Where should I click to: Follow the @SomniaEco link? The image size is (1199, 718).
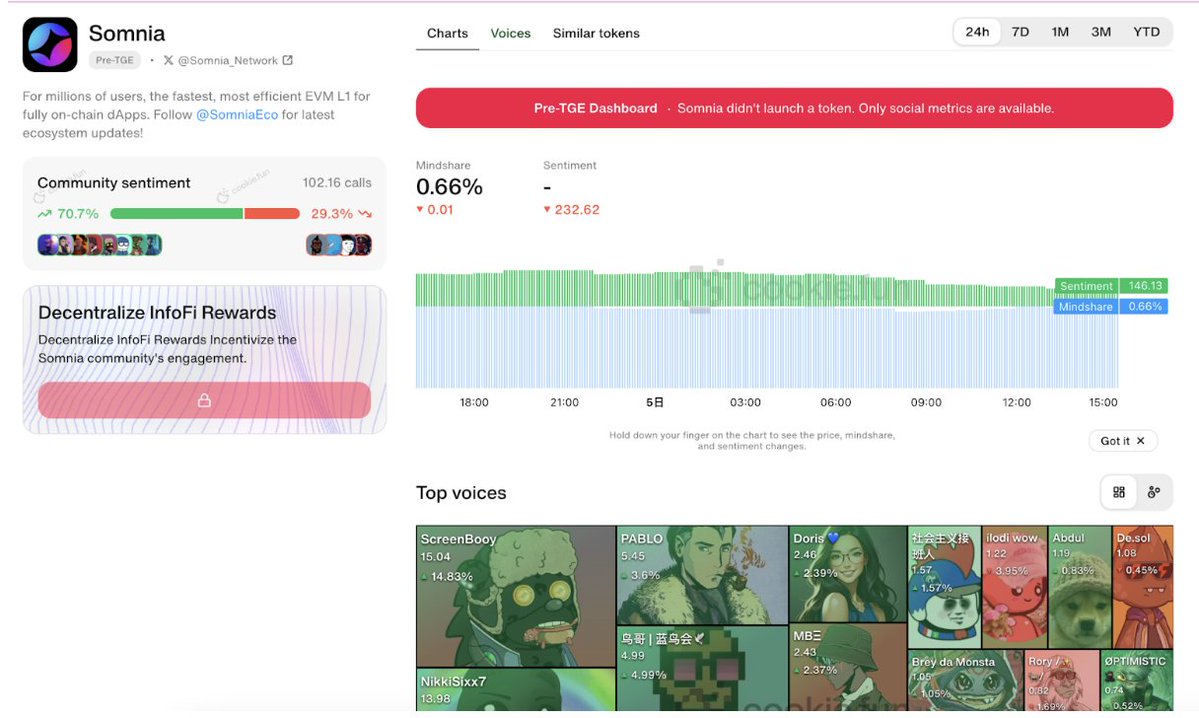click(x=237, y=115)
